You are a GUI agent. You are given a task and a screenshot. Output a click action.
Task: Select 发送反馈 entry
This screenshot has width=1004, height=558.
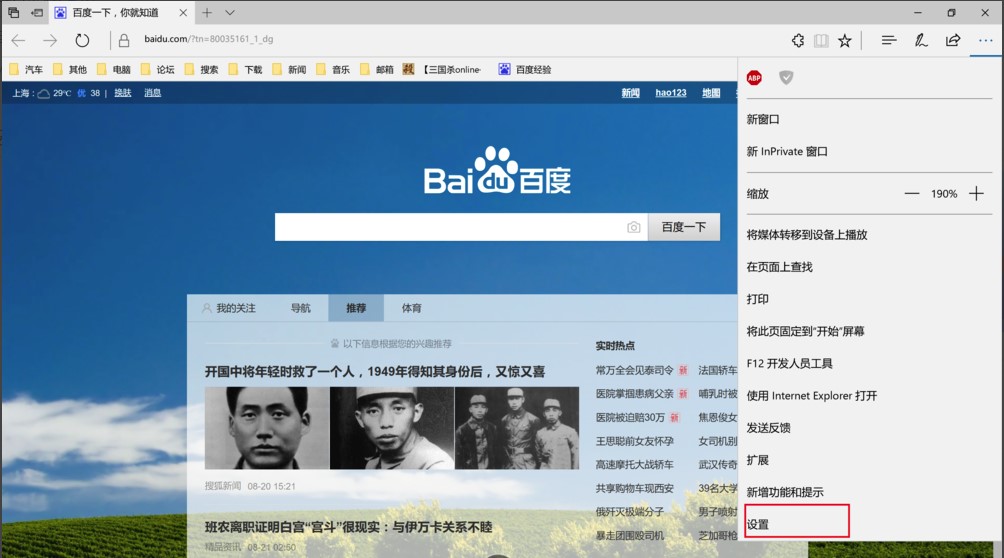click(x=768, y=427)
